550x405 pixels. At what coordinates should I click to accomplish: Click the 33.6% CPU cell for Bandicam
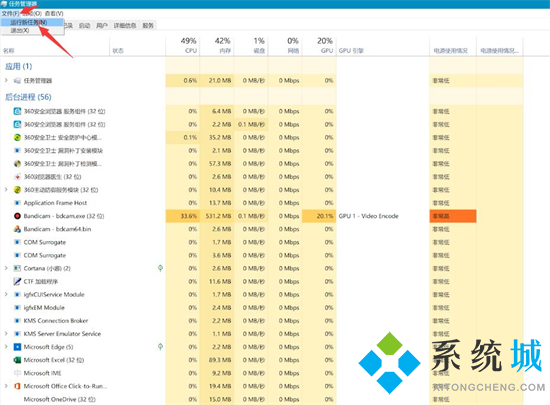pos(182,216)
